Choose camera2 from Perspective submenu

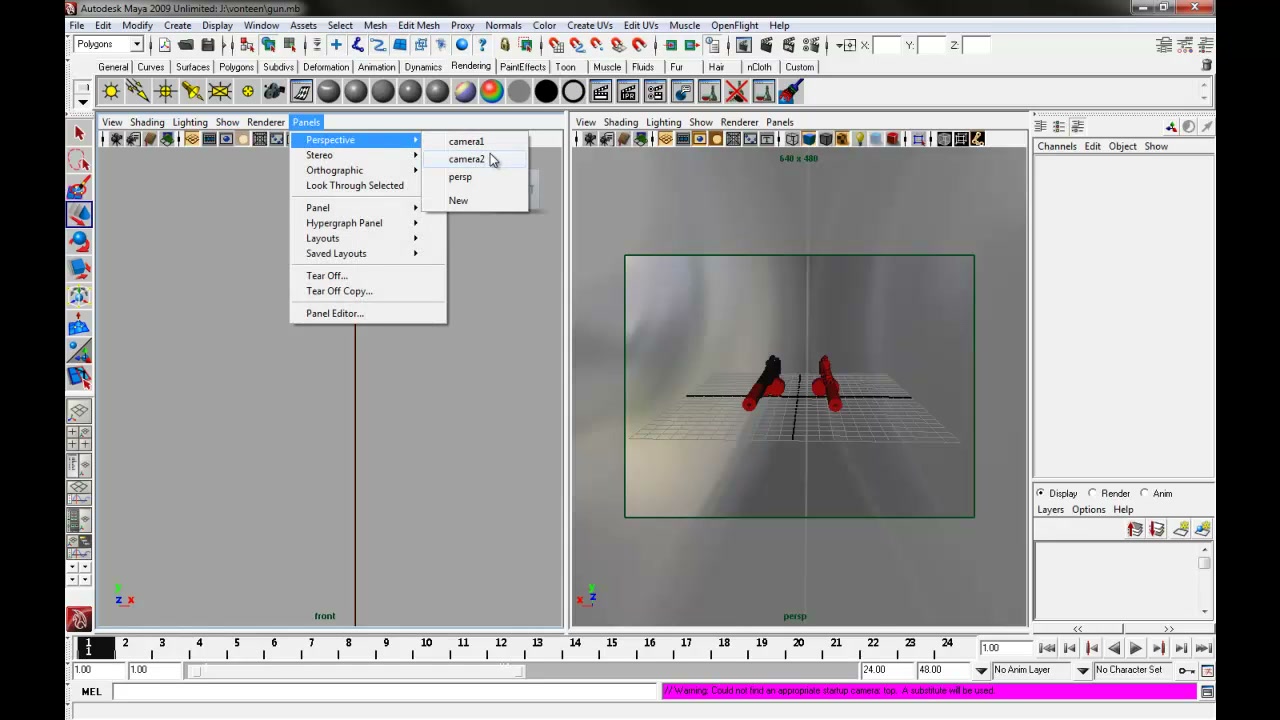click(466, 159)
